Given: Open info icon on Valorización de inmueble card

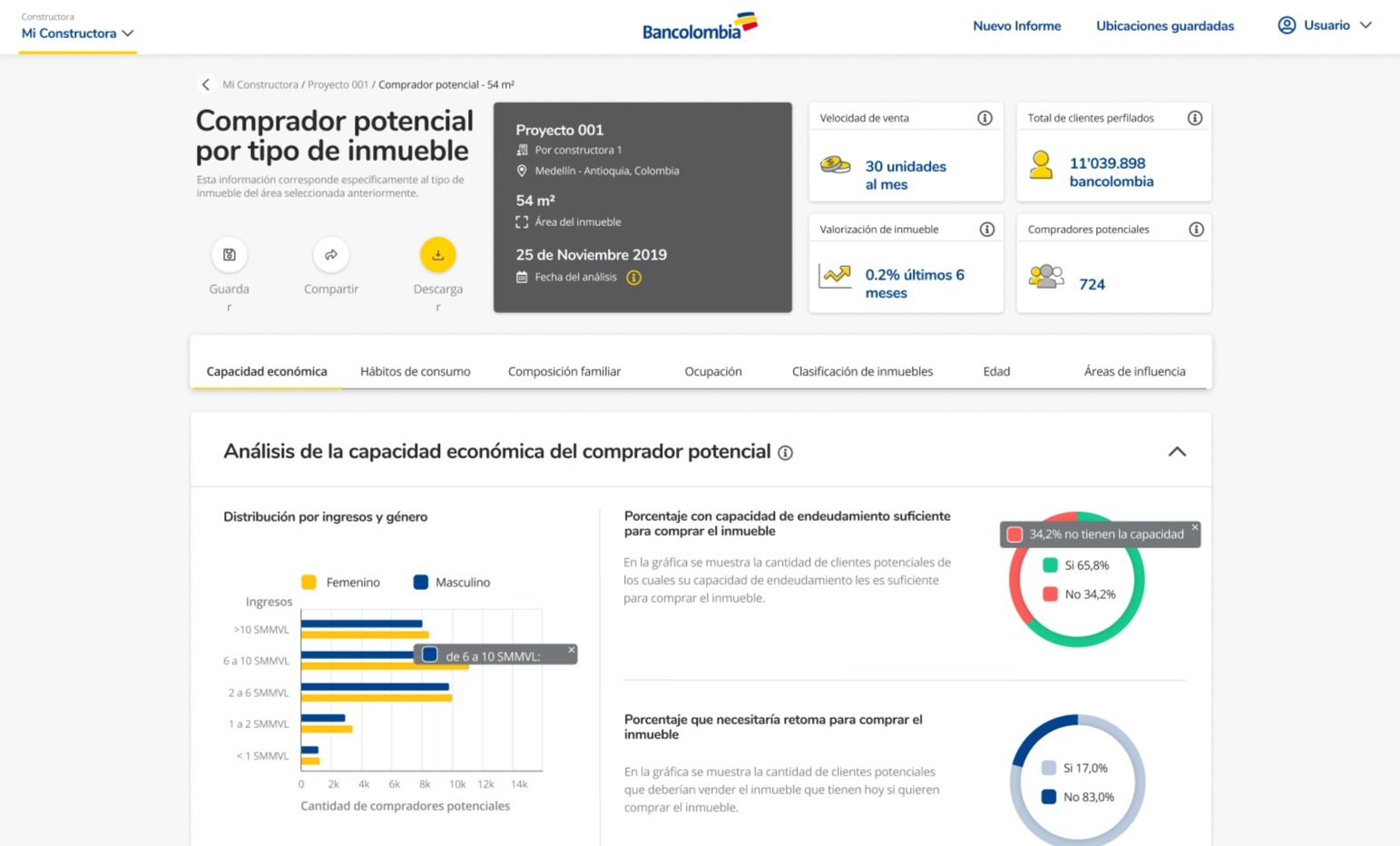Looking at the screenshot, I should 987,230.
